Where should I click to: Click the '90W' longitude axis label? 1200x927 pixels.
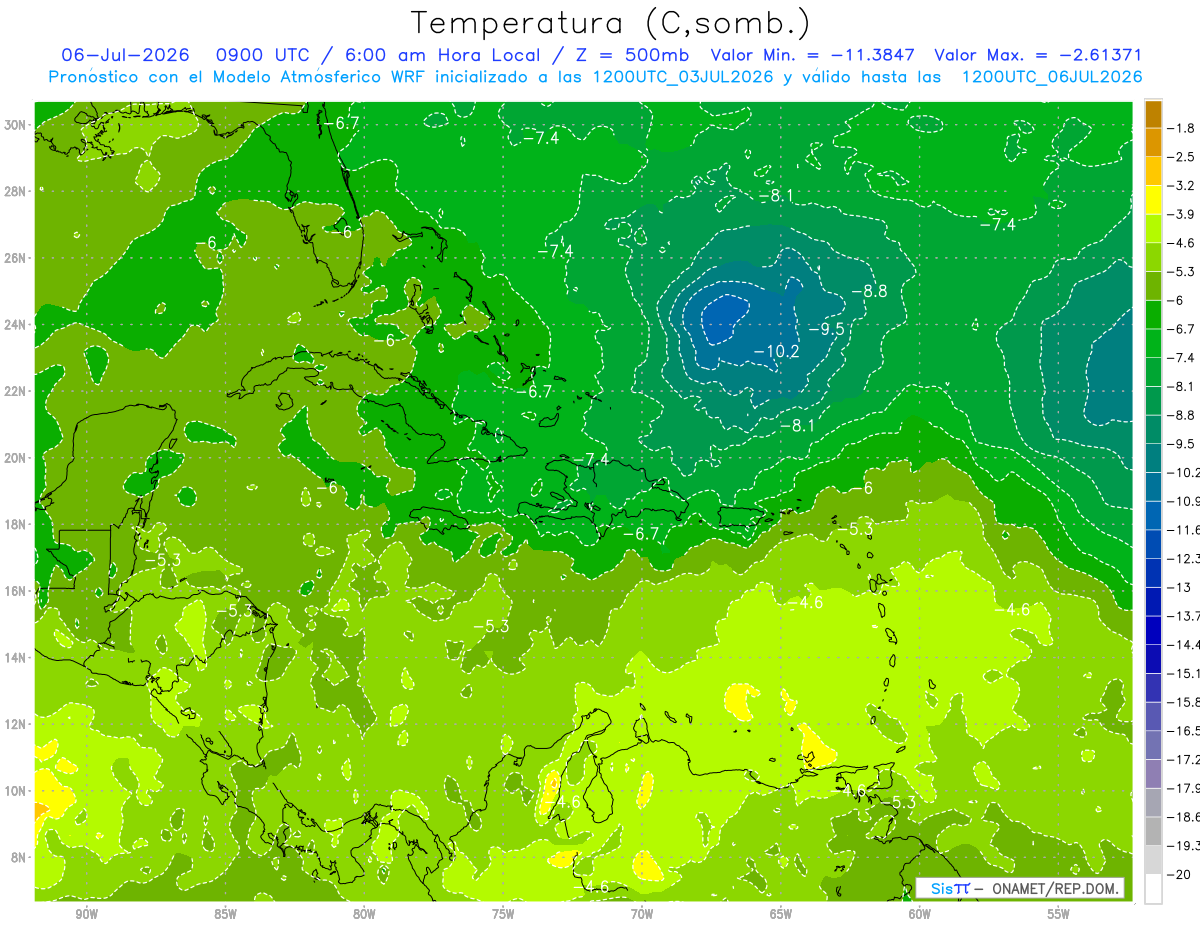coord(86,914)
